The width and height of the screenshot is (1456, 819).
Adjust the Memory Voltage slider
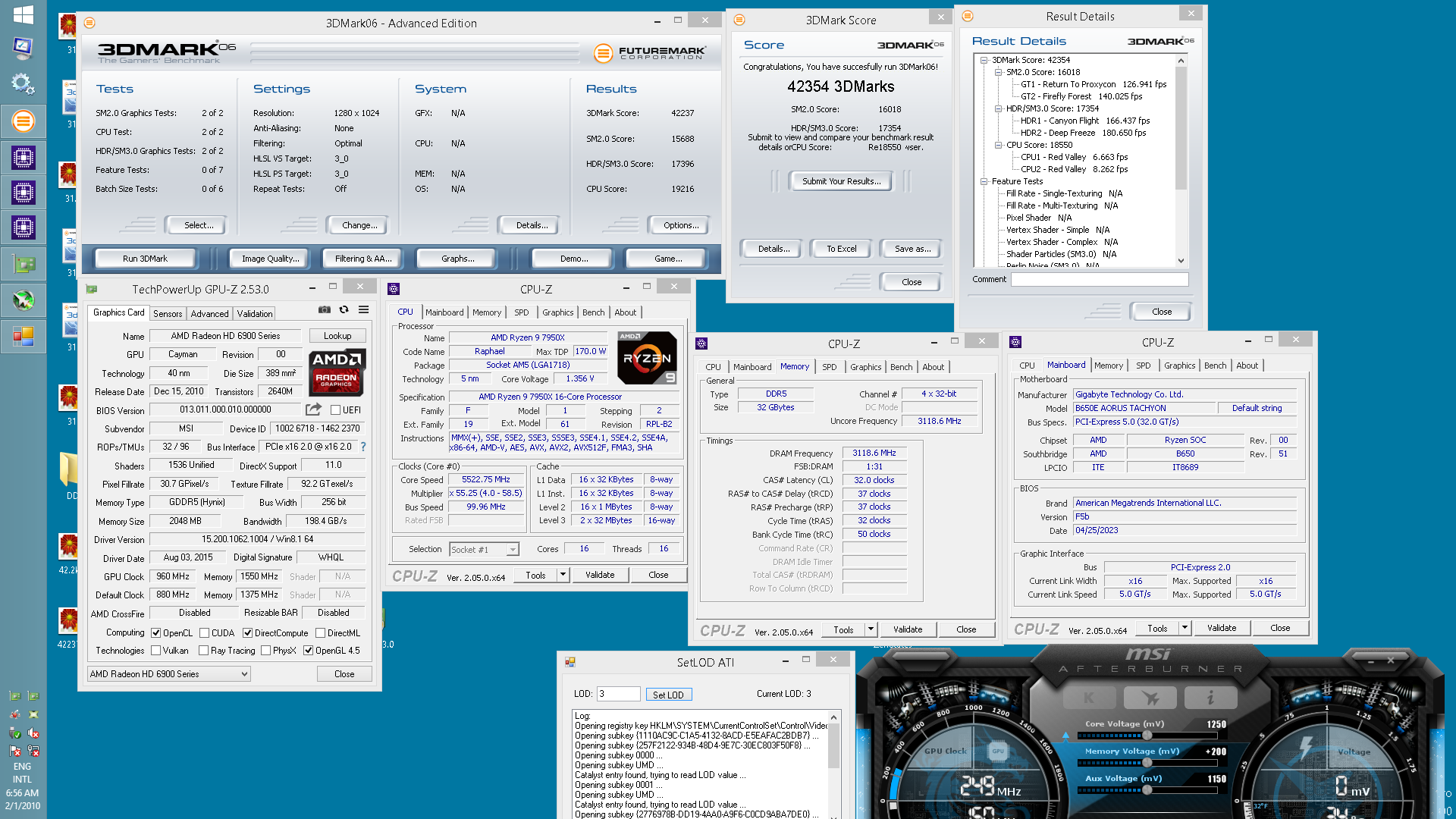click(1147, 762)
